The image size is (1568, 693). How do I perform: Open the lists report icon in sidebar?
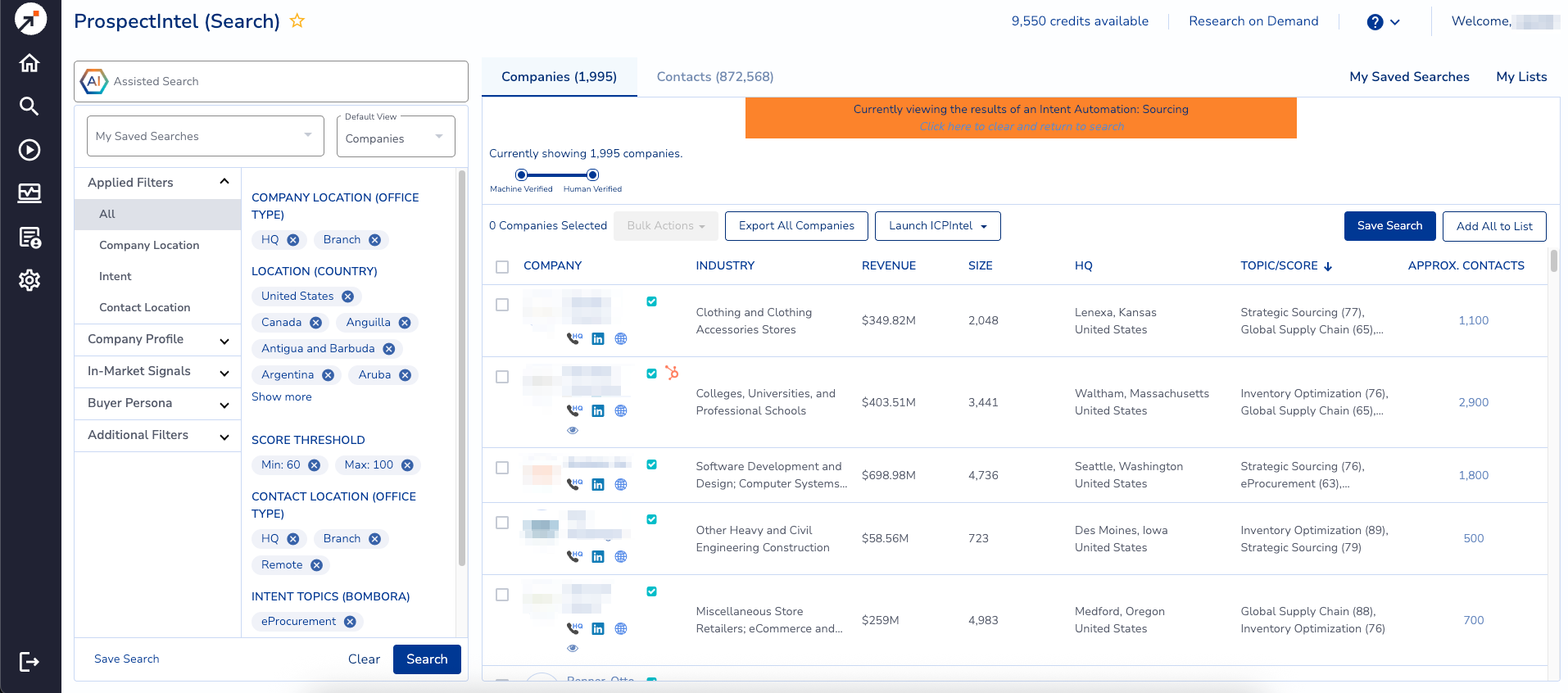tap(29, 238)
